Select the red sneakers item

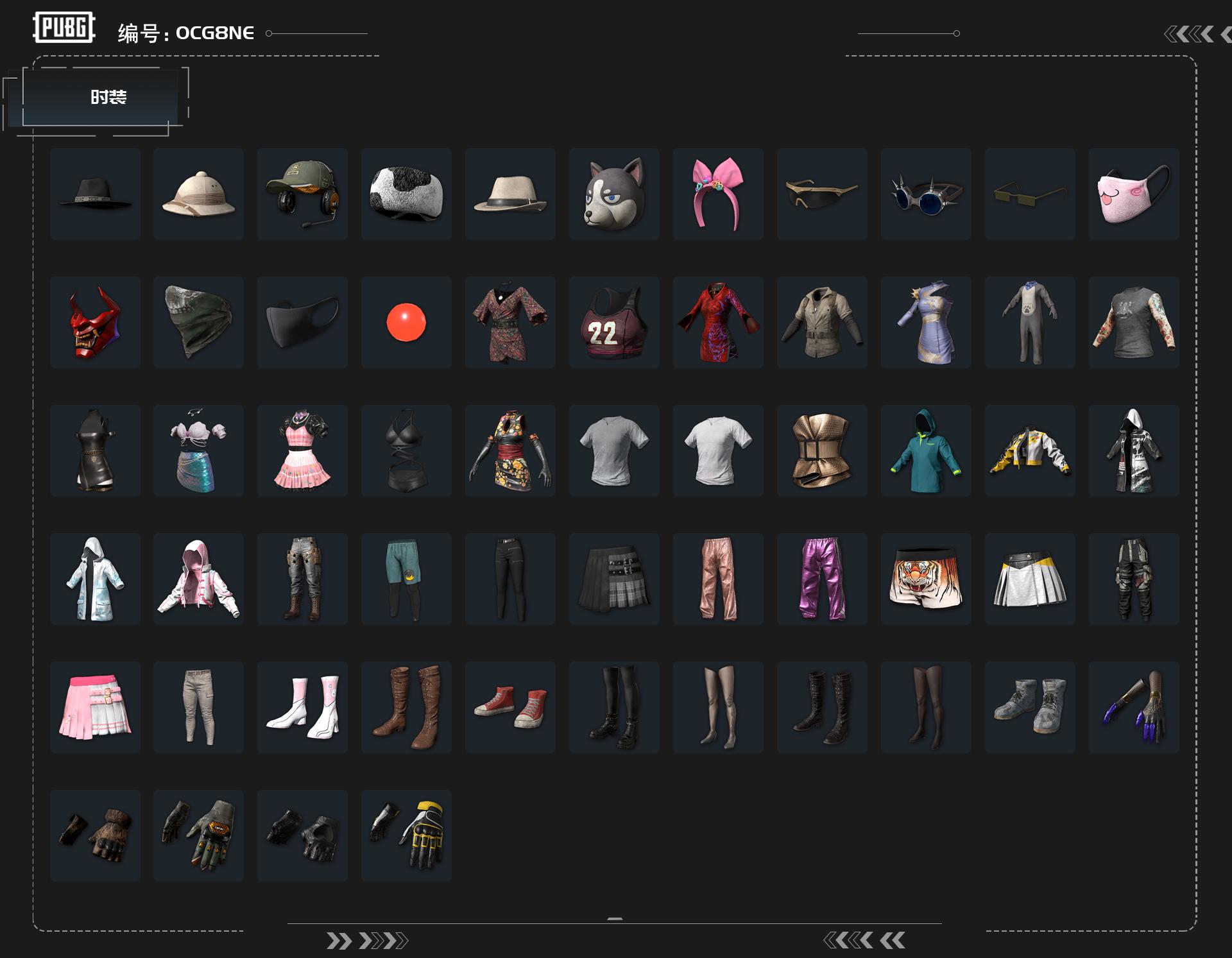tap(510, 707)
